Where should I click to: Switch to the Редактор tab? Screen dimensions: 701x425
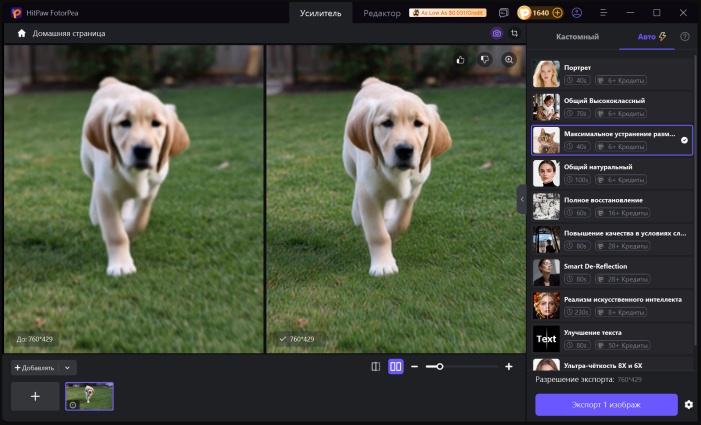(382, 13)
